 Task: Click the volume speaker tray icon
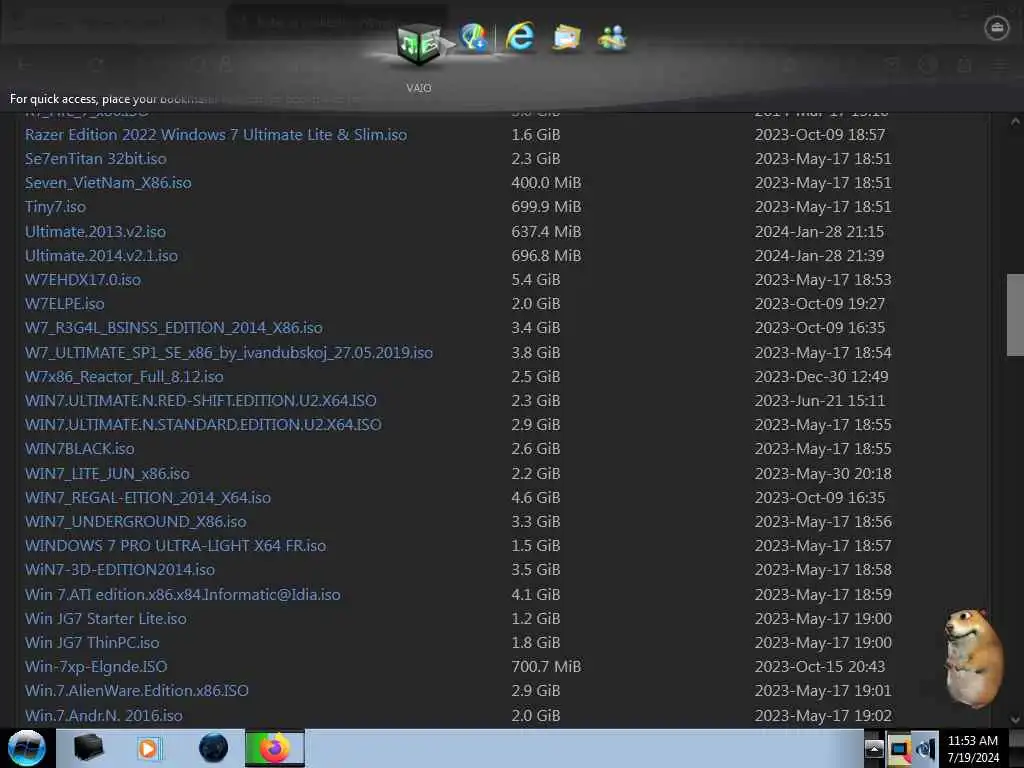(x=924, y=750)
